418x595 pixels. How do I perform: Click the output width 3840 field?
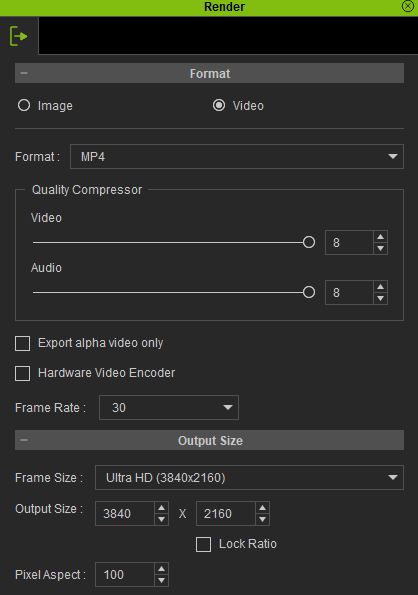click(125, 513)
